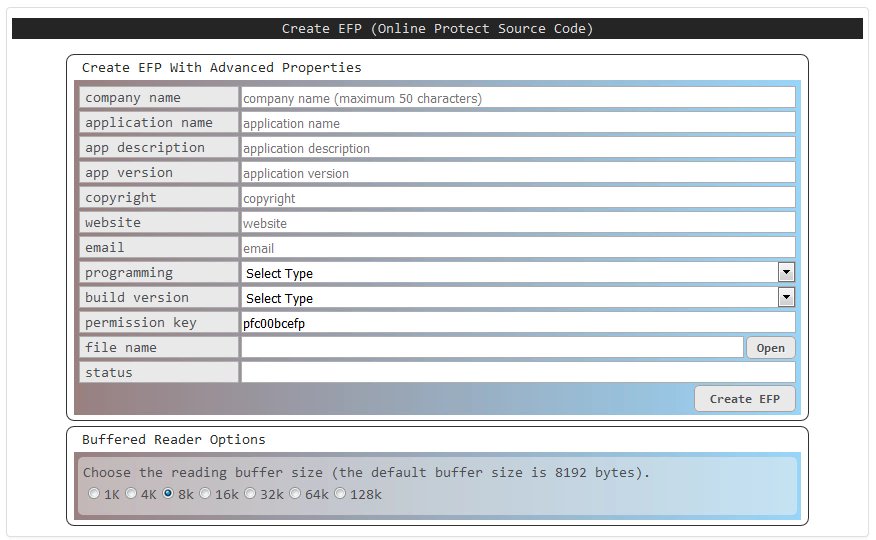The height and width of the screenshot is (540, 876).
Task: Choose the 16k buffer size option
Action: (x=205, y=494)
